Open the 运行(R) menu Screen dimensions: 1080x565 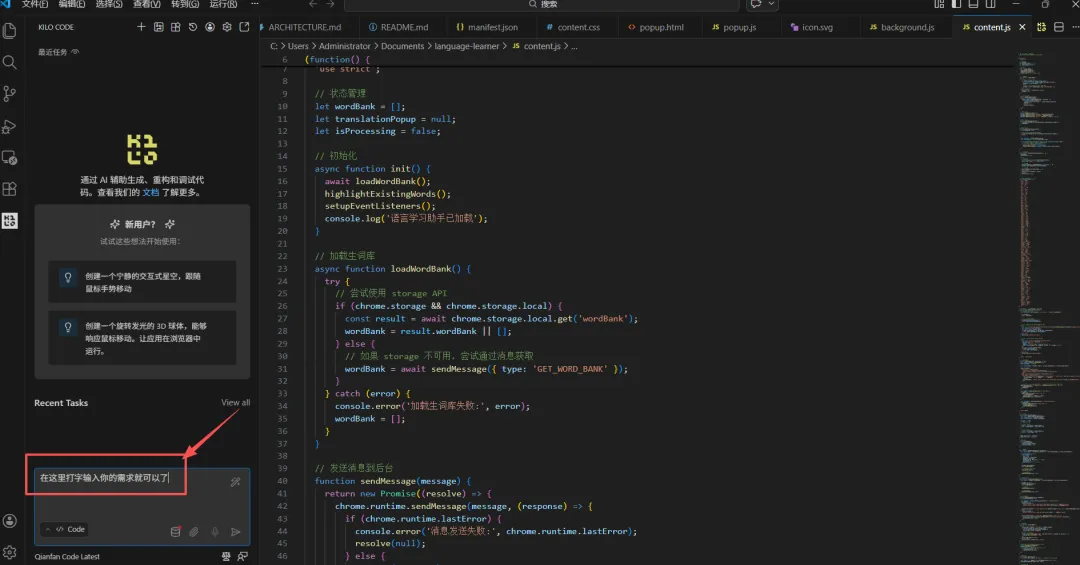[x=223, y=4]
